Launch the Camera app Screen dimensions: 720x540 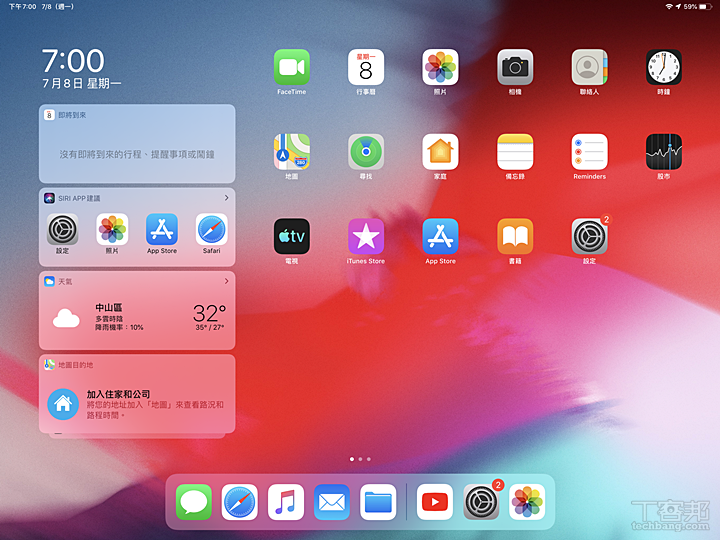click(515, 67)
